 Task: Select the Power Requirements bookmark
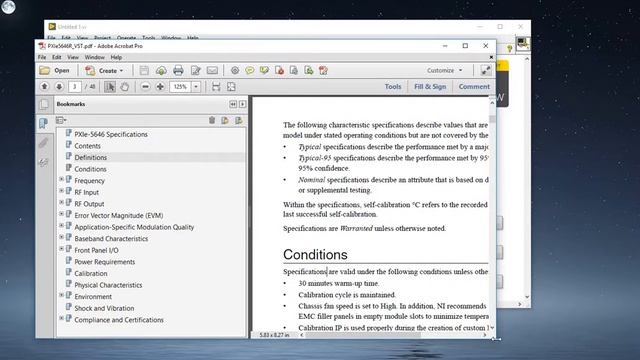(x=104, y=262)
